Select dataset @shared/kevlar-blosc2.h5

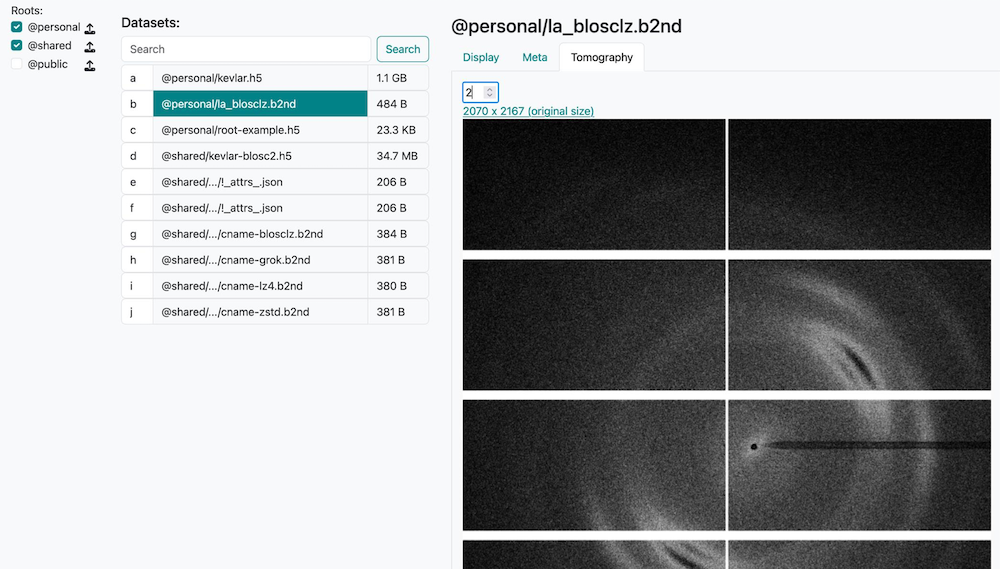[260, 156]
